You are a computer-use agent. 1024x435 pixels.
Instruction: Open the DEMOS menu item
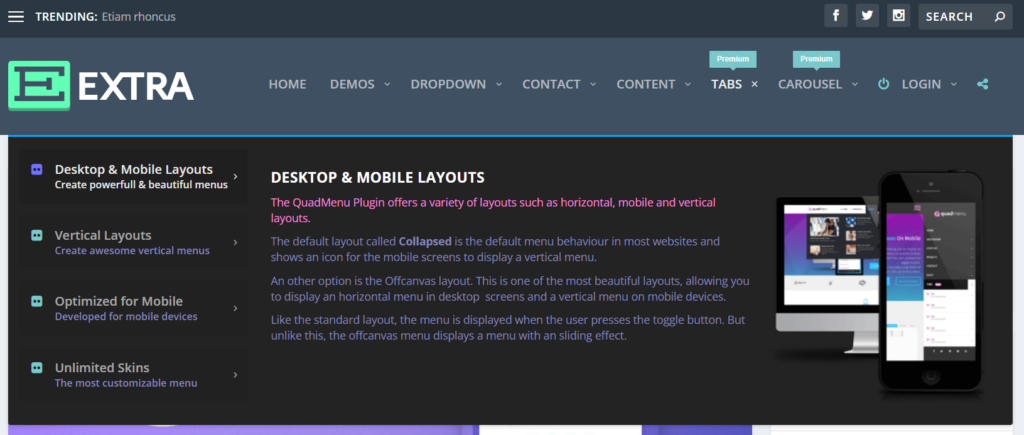(x=352, y=84)
